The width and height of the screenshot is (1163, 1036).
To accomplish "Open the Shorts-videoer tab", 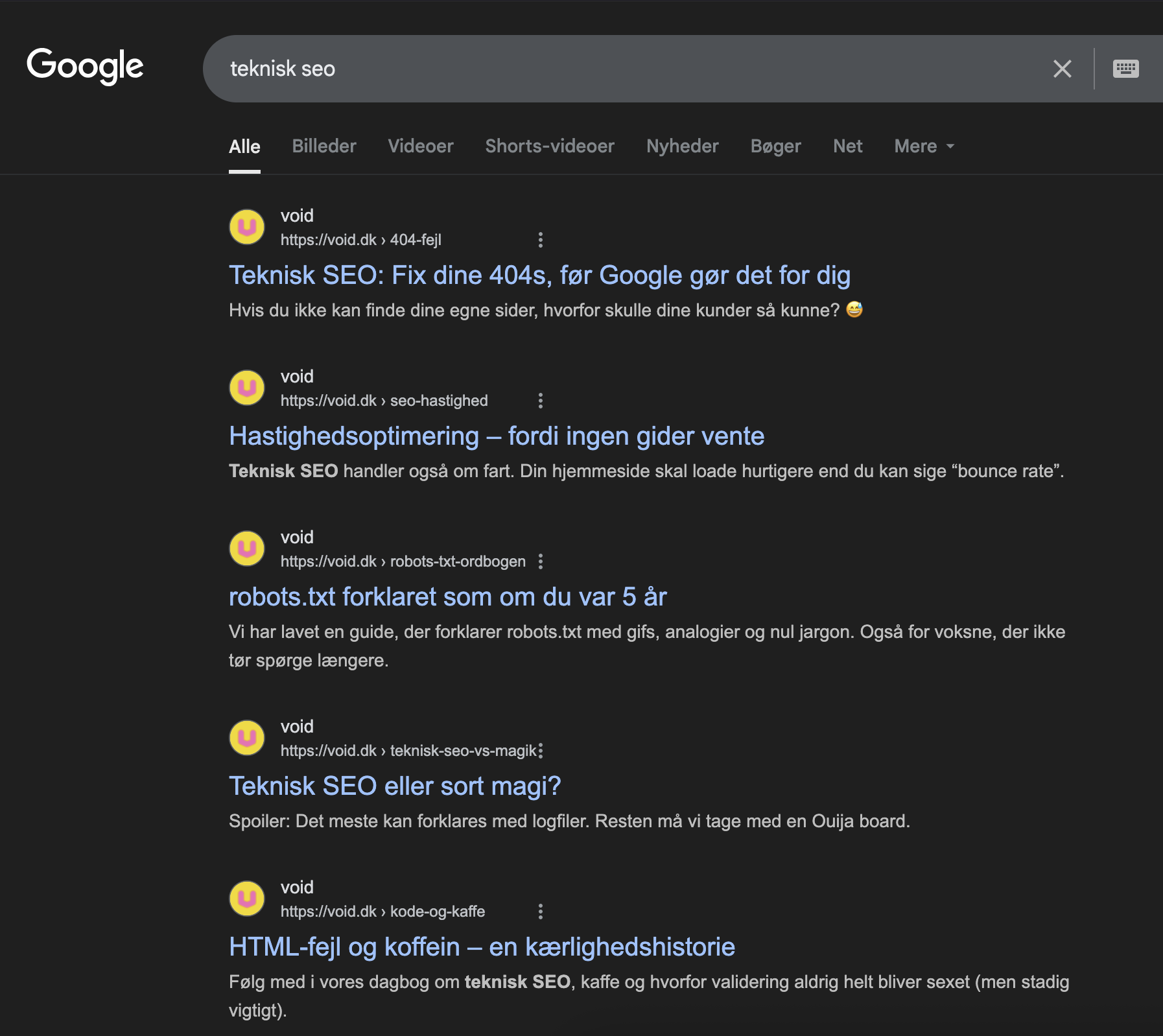I will [x=550, y=147].
